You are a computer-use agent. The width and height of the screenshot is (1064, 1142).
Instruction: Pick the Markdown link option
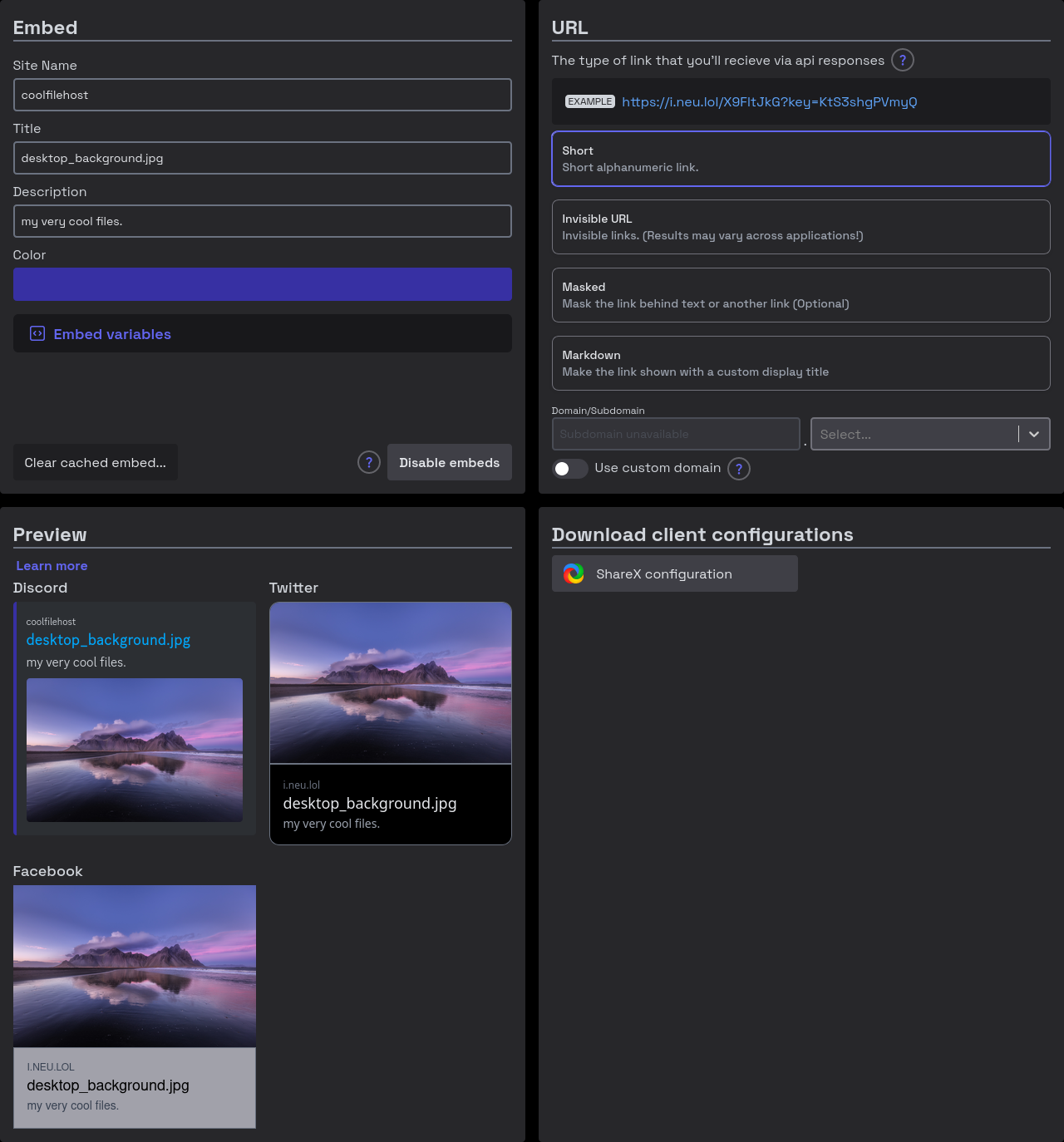[x=800, y=363]
